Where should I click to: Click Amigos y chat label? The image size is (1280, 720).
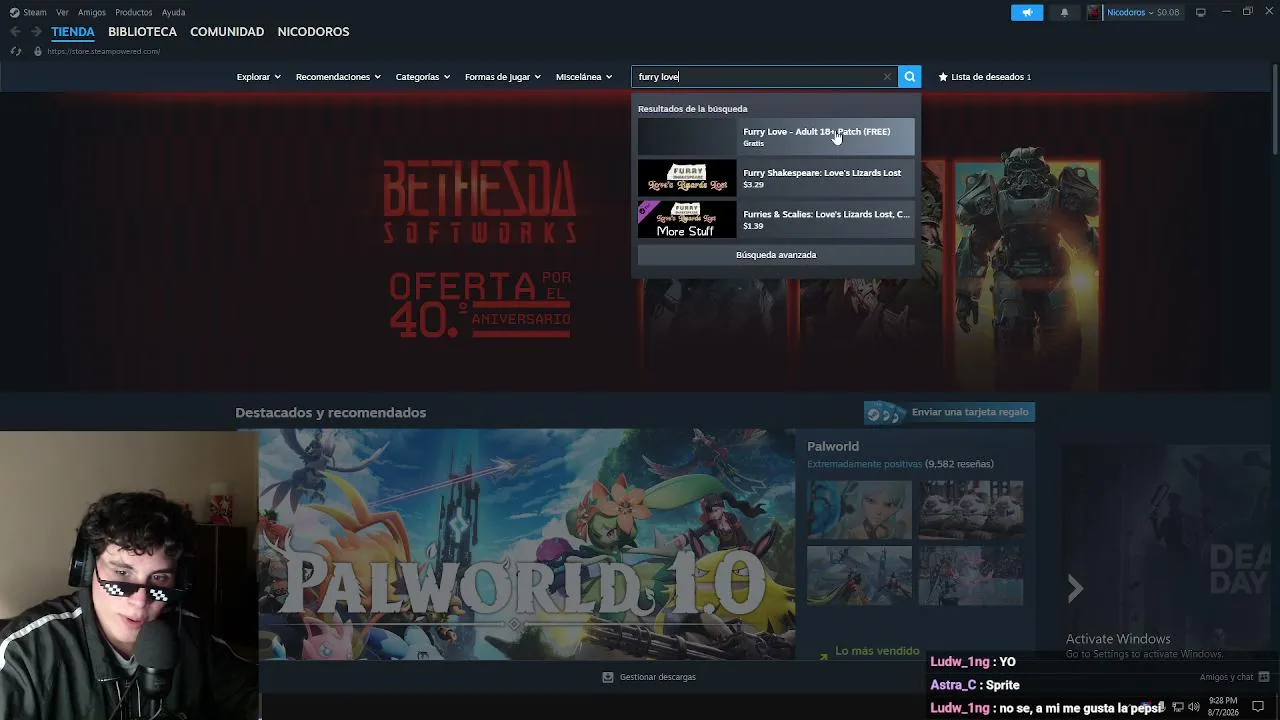click(1226, 677)
